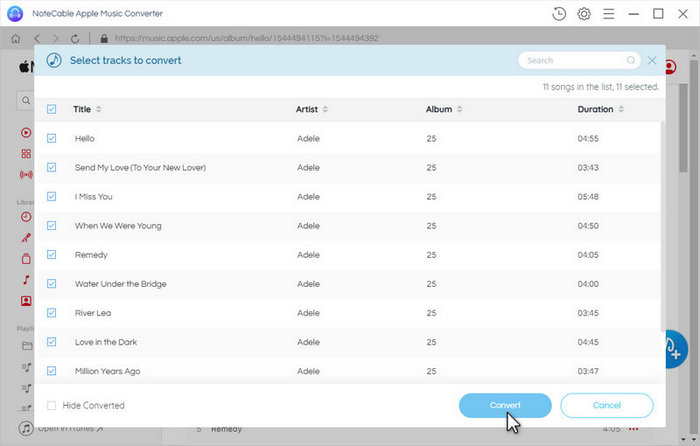700x446 pixels.
Task: Open Albums icon in sidebar
Action: [x=26, y=258]
